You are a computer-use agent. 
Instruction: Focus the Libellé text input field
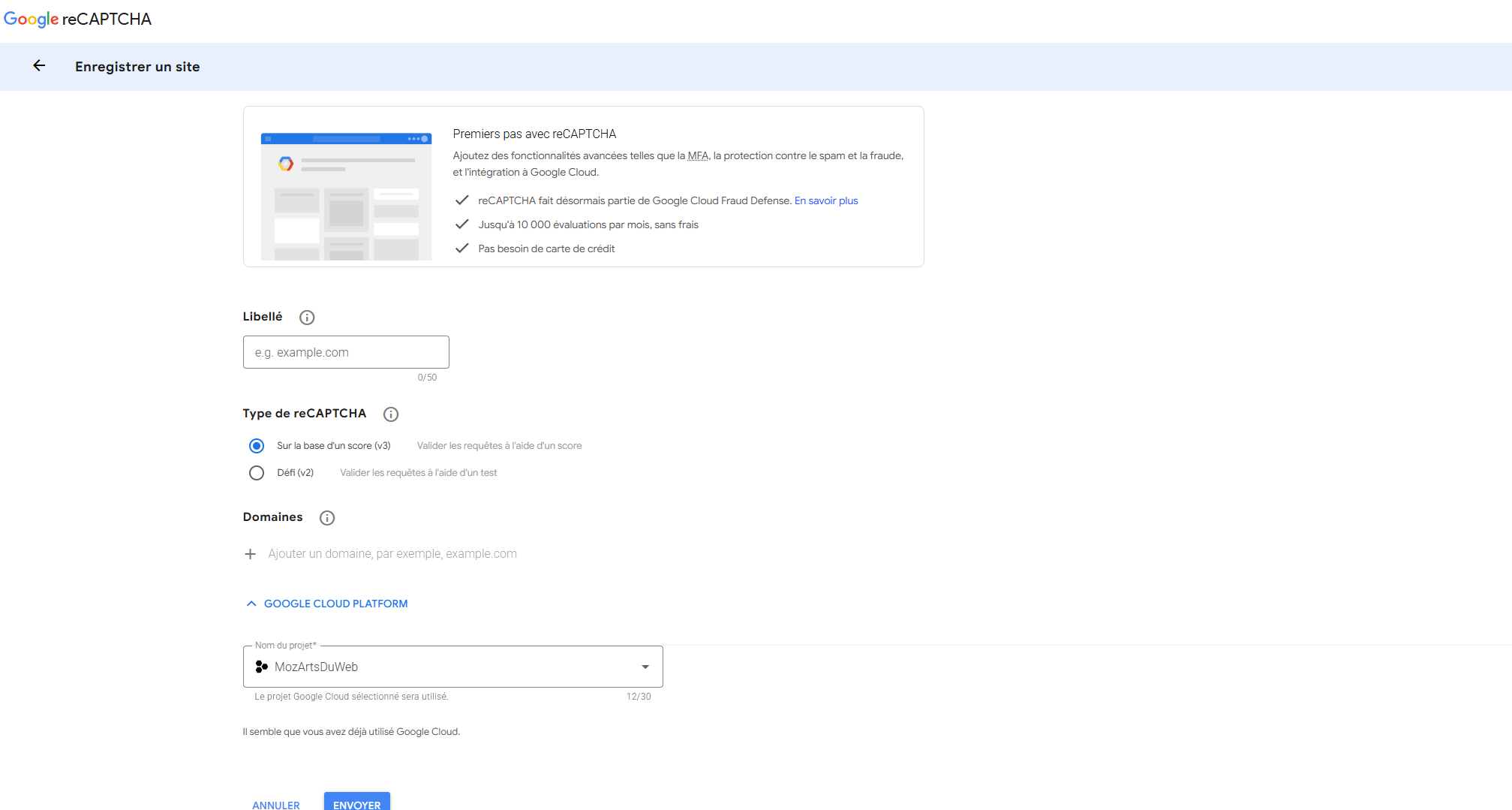[346, 352]
